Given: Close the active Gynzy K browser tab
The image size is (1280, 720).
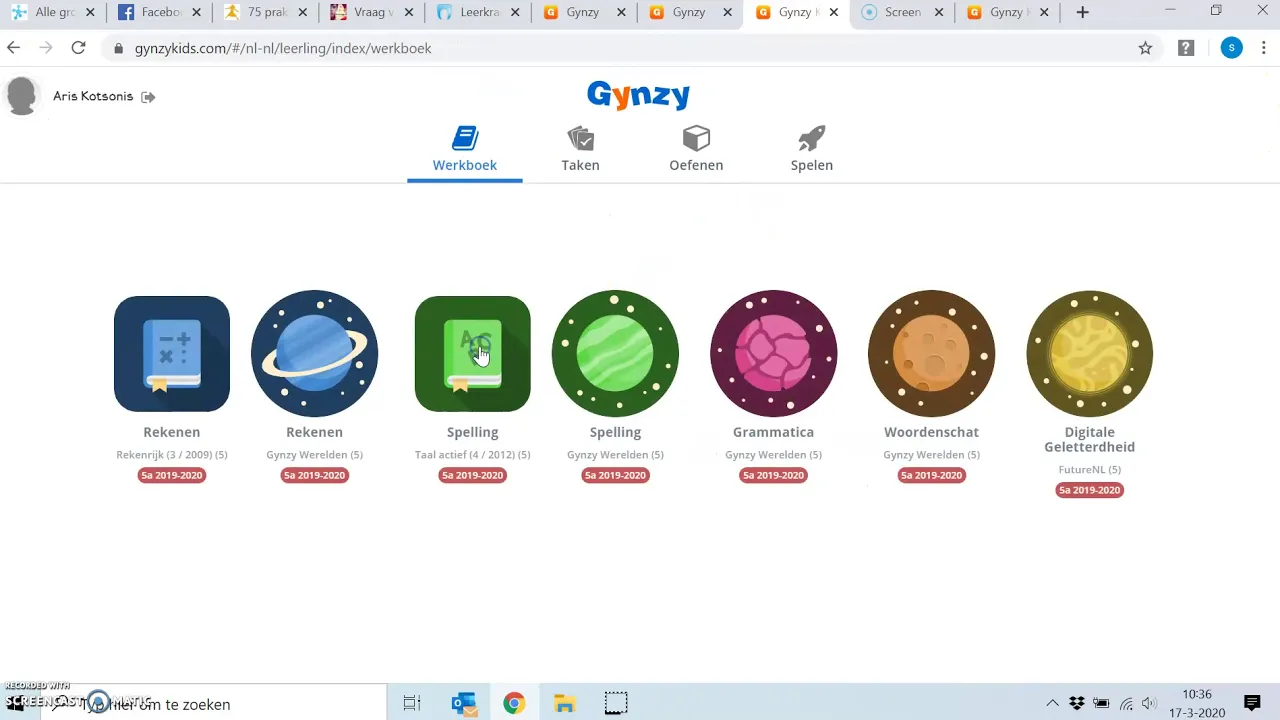Looking at the screenshot, I should (834, 13).
